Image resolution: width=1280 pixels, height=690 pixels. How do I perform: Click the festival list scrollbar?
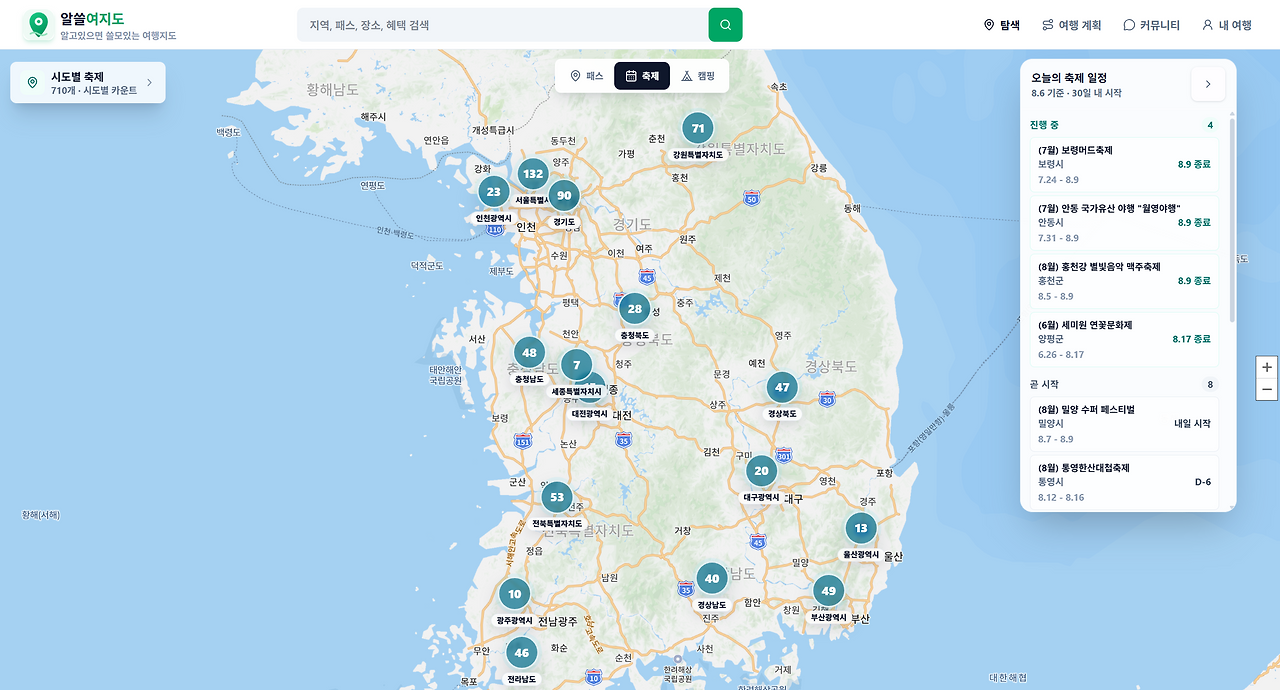(1231, 220)
